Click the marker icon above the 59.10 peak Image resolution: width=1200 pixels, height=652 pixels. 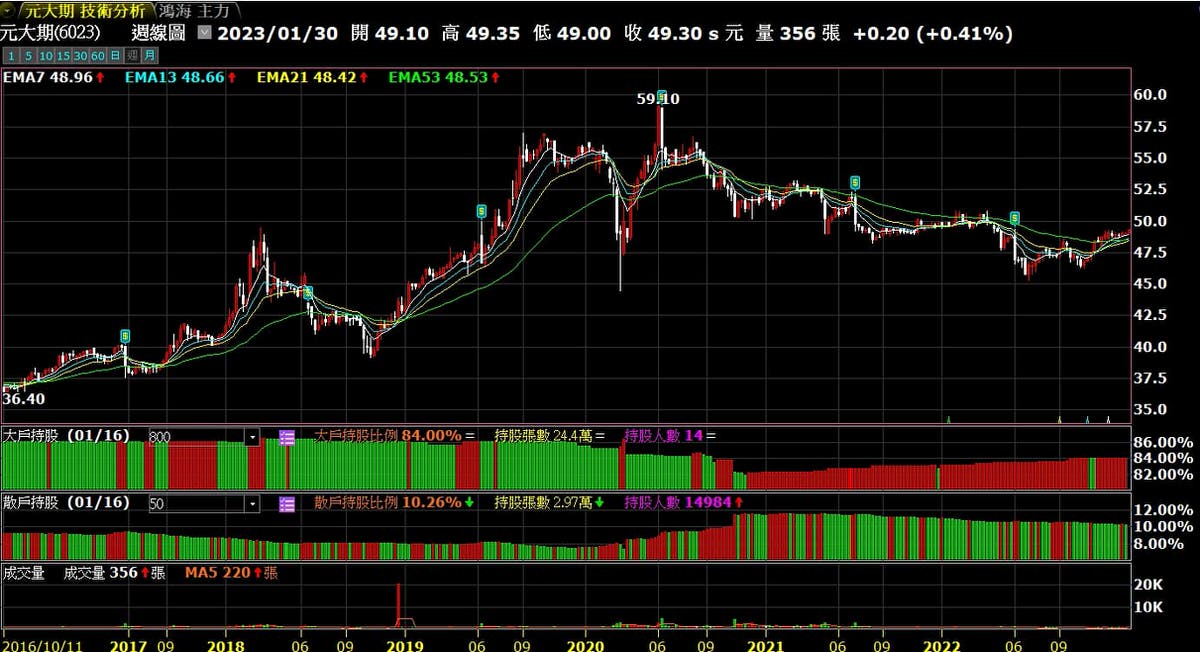pyautogui.click(x=661, y=95)
